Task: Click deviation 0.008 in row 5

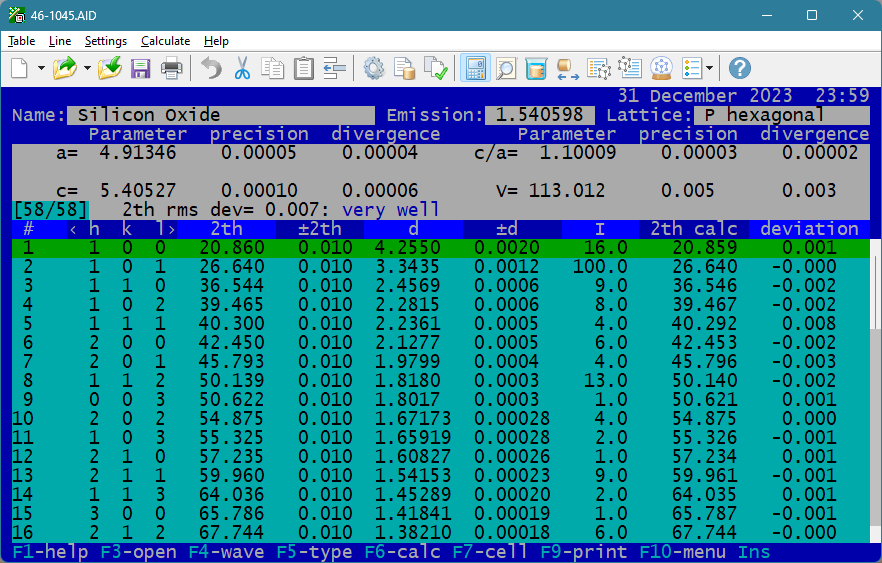Action: point(809,323)
